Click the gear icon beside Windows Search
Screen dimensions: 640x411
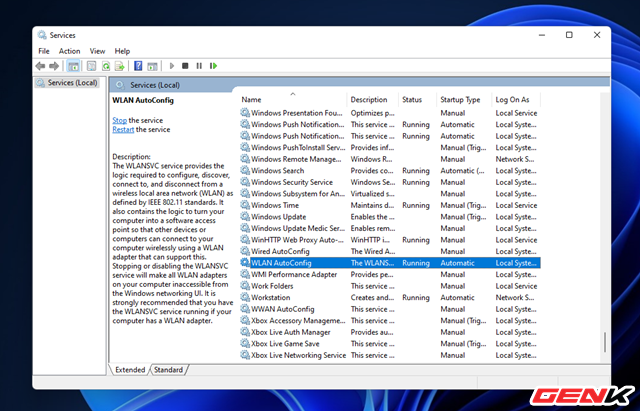coord(245,170)
